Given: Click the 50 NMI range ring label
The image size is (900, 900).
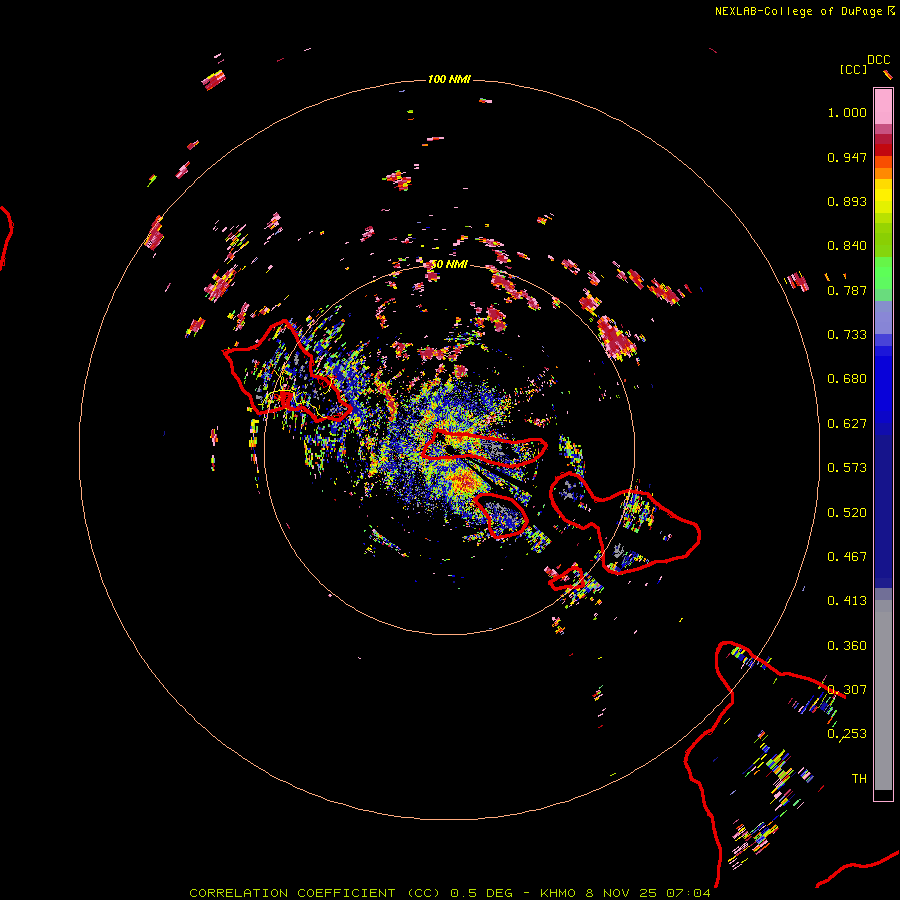Looking at the screenshot, I should pyautogui.click(x=449, y=264).
